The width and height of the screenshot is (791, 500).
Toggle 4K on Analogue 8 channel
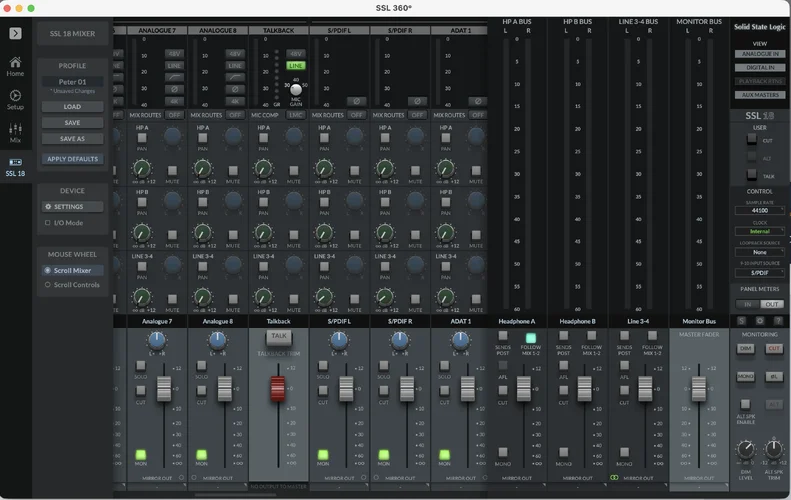coord(235,101)
